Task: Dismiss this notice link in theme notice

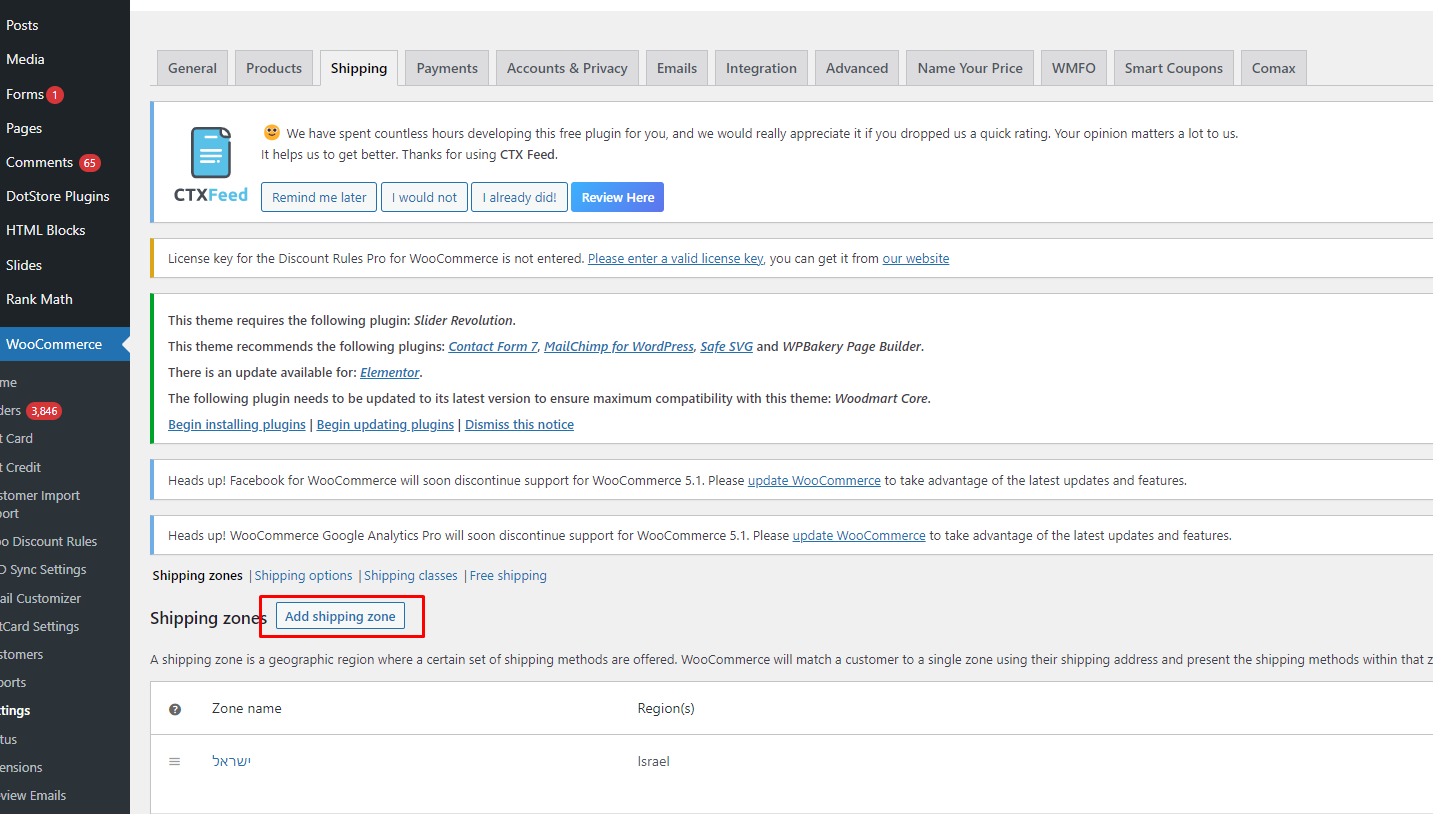Action: point(519,425)
